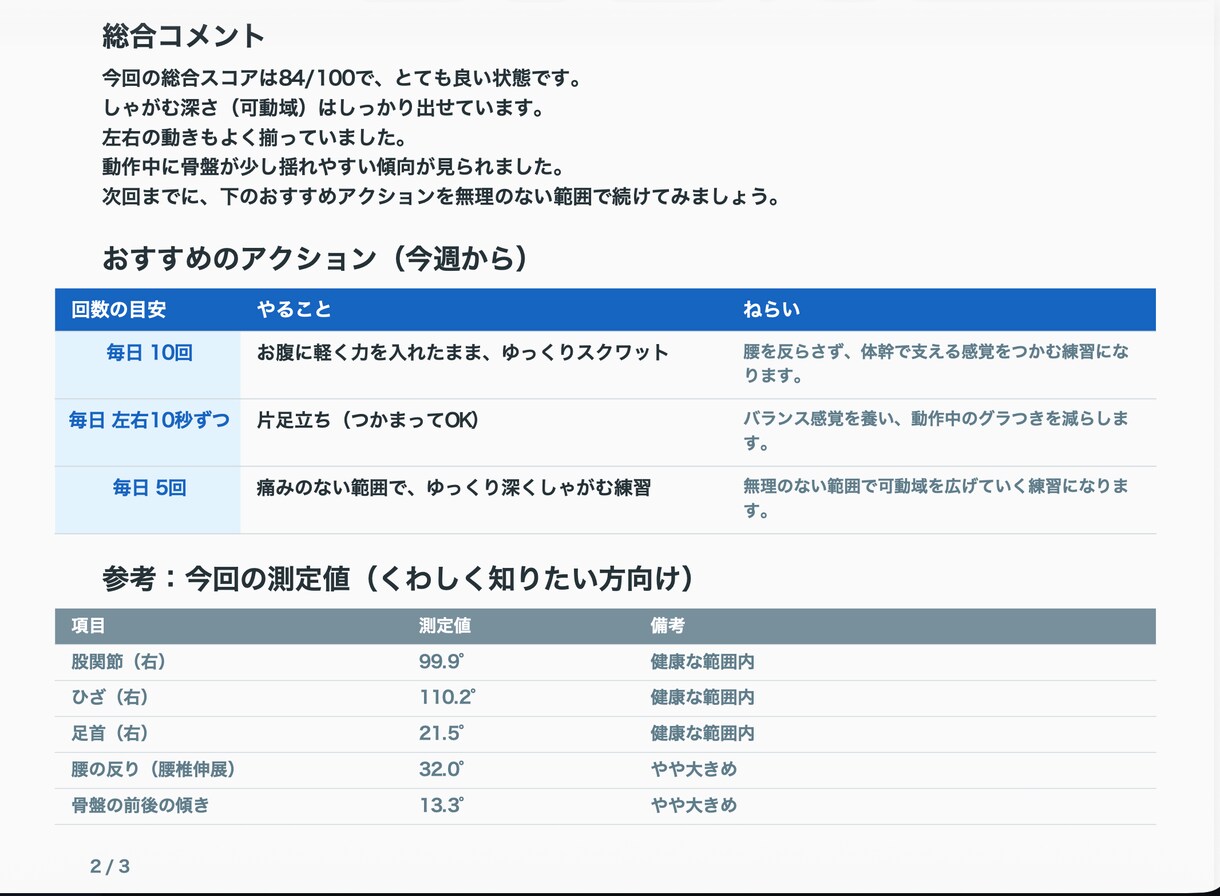Click the aim text 無理のない範囲で可動域を広げていく

(936, 498)
